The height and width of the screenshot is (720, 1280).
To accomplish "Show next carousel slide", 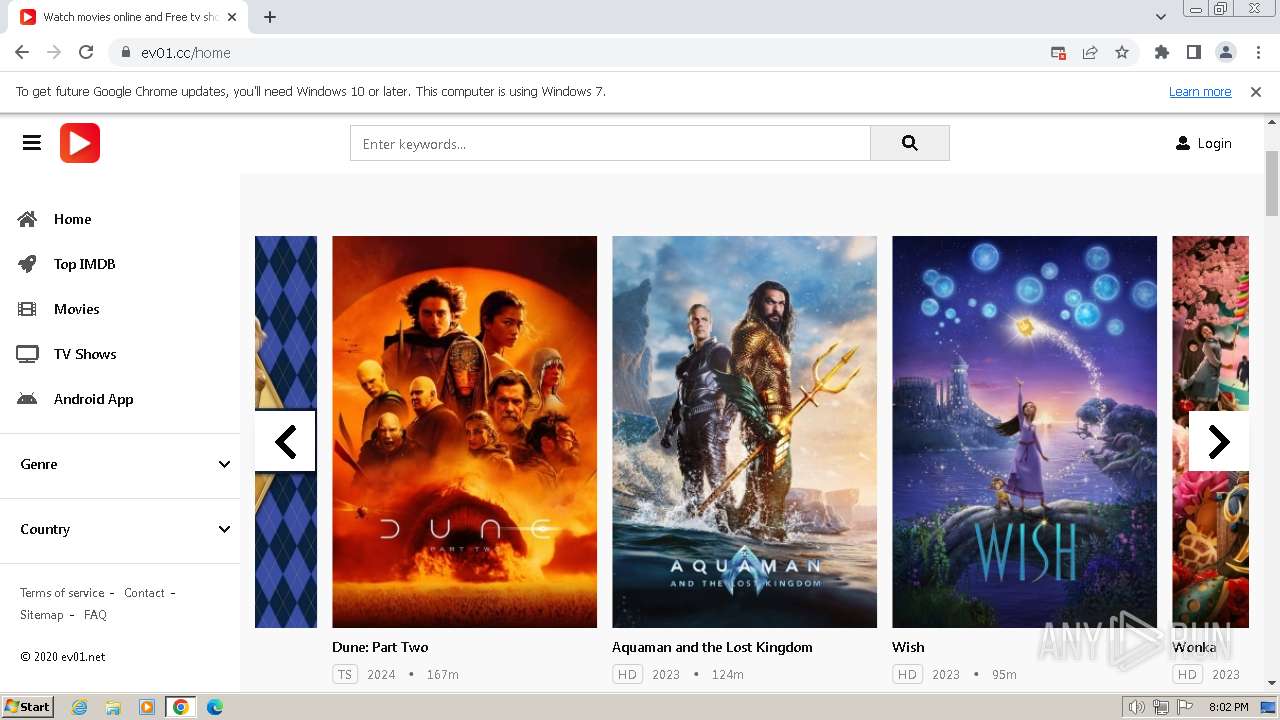I will click(1218, 441).
